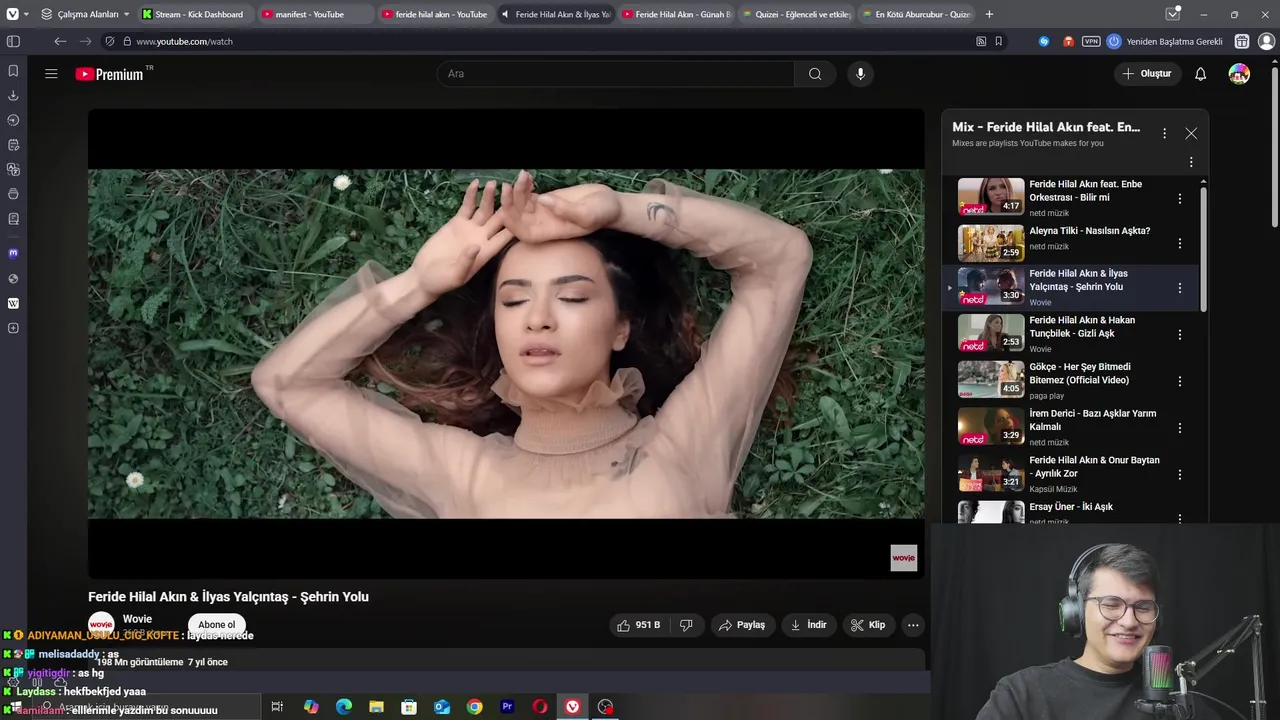1280x720 pixels.
Task: Open Microsoft Edge from taskbar
Action: 344,707
